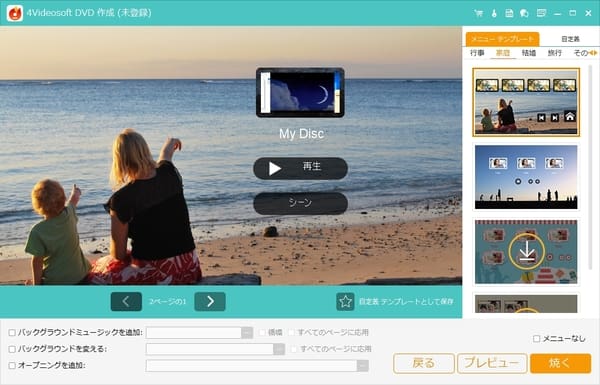The height and width of the screenshot is (385, 600).
Task: Select the partially visible fourth template thumbnail
Action: 526,304
